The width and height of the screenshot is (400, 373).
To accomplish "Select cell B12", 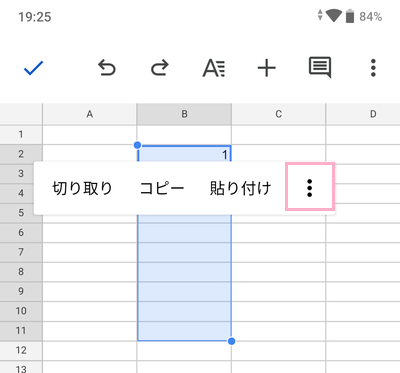I will coord(184,350).
